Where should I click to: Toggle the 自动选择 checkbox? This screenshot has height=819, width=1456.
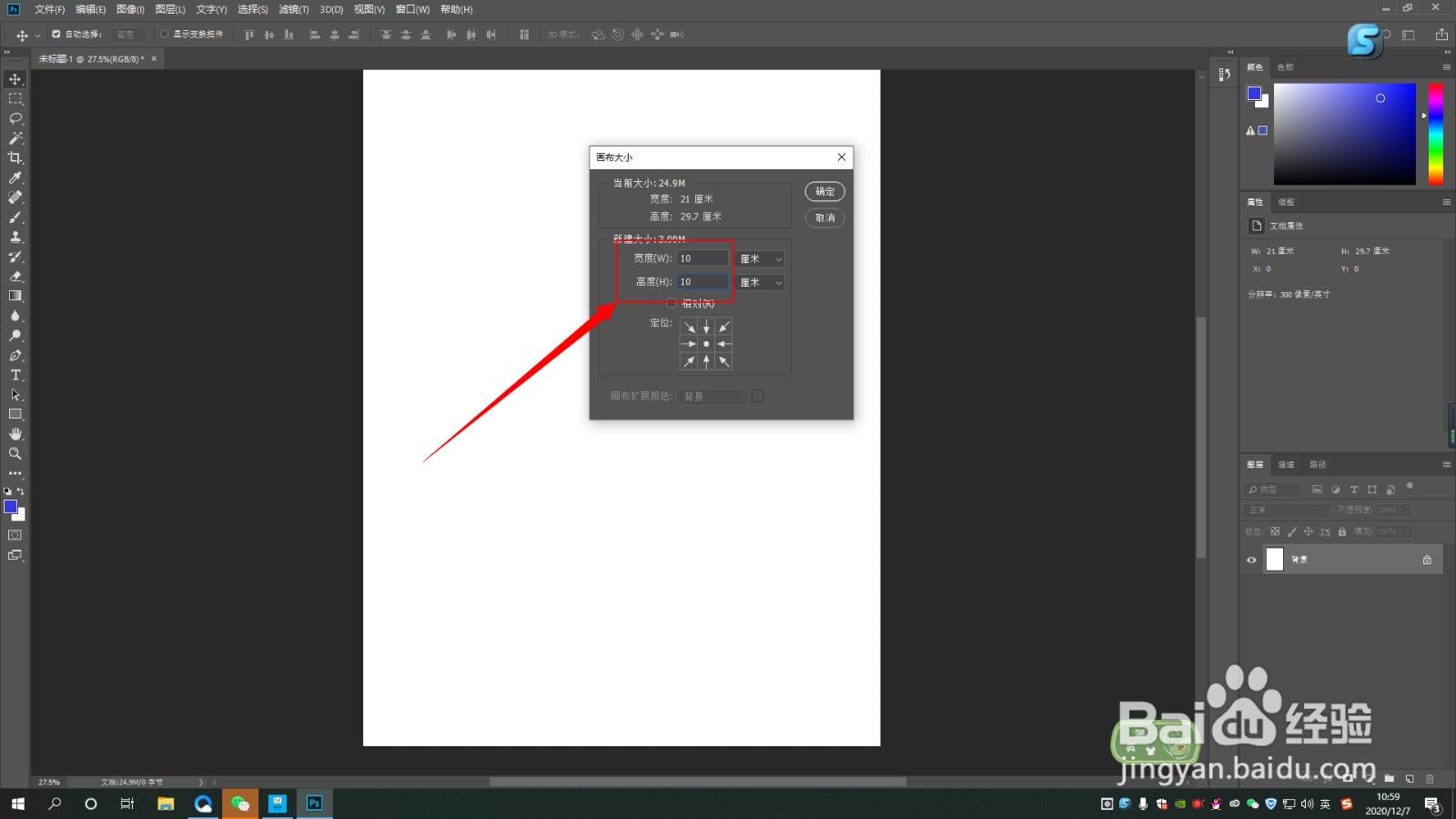(56, 35)
